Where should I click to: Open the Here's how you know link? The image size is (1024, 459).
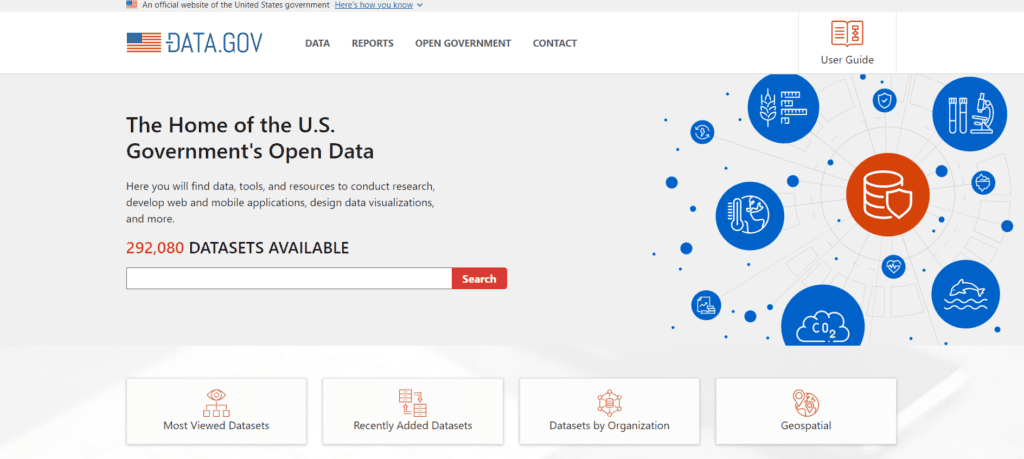[374, 5]
